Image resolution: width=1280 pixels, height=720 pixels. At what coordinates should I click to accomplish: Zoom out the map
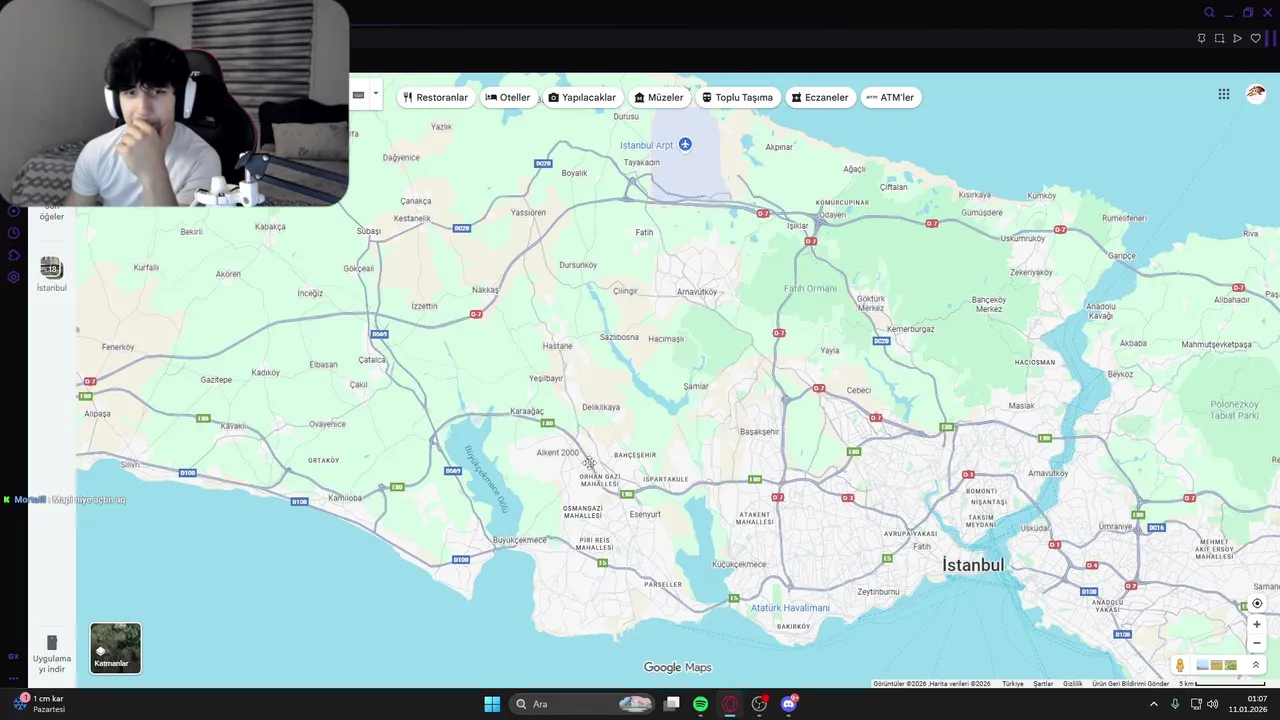tap(1257, 643)
